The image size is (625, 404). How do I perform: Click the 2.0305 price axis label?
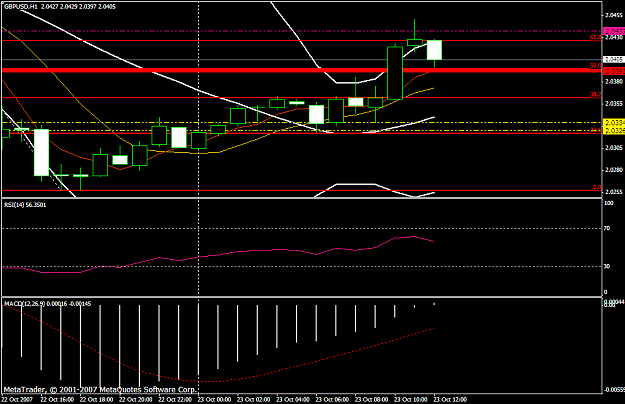coord(613,148)
